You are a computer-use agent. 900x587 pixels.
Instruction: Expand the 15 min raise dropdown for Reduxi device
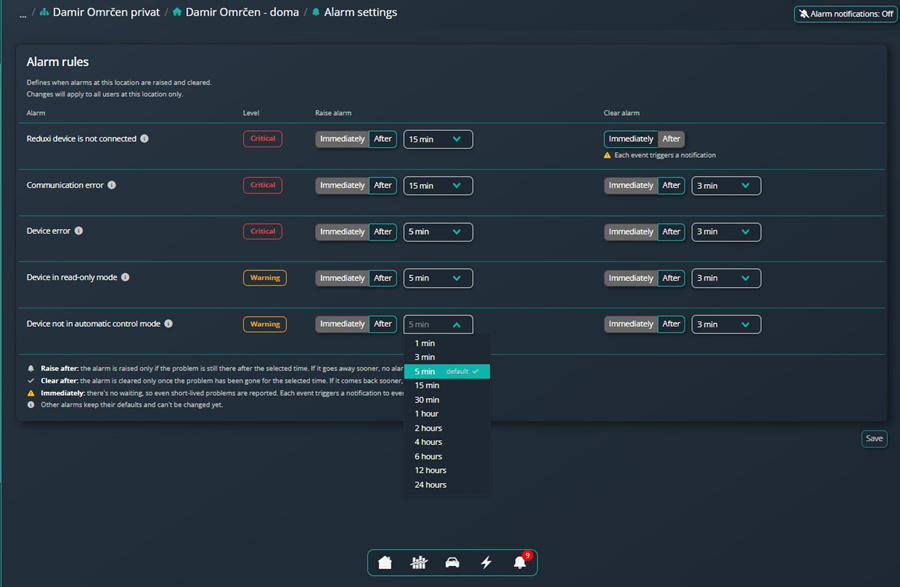tap(438, 139)
